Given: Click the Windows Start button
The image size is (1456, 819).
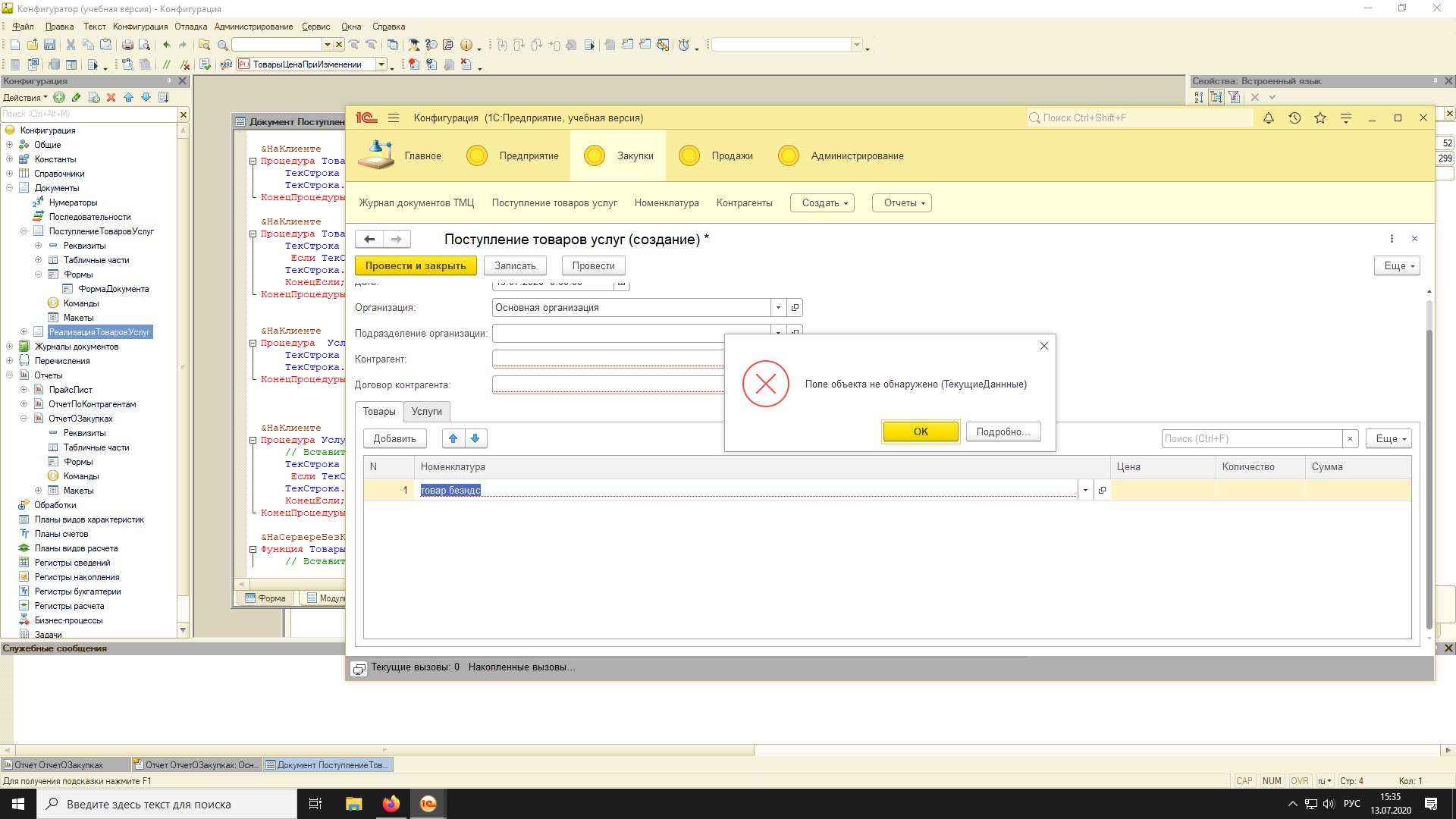Looking at the screenshot, I should click(x=18, y=804).
